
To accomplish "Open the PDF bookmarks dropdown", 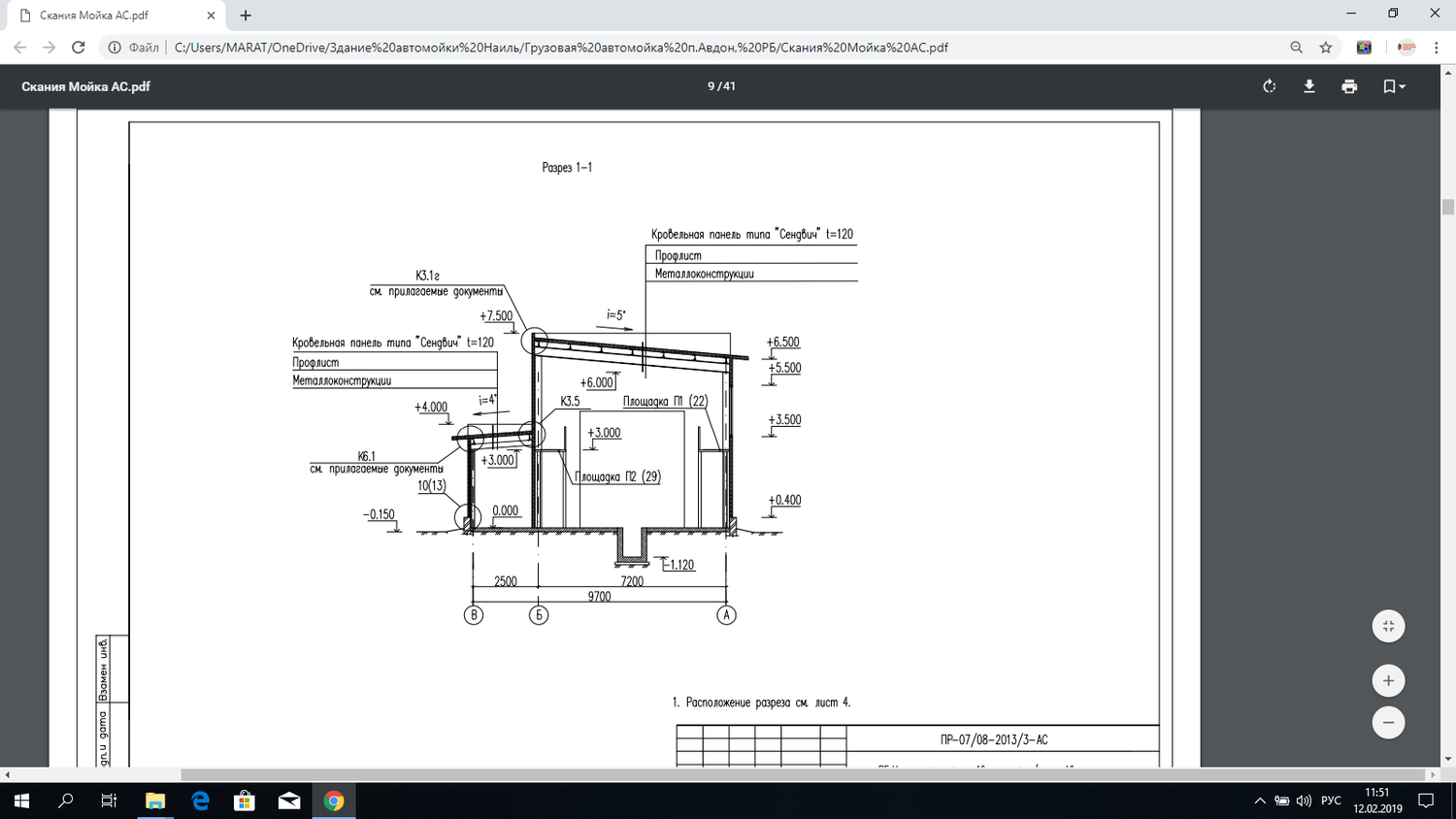I will tap(1394, 86).
